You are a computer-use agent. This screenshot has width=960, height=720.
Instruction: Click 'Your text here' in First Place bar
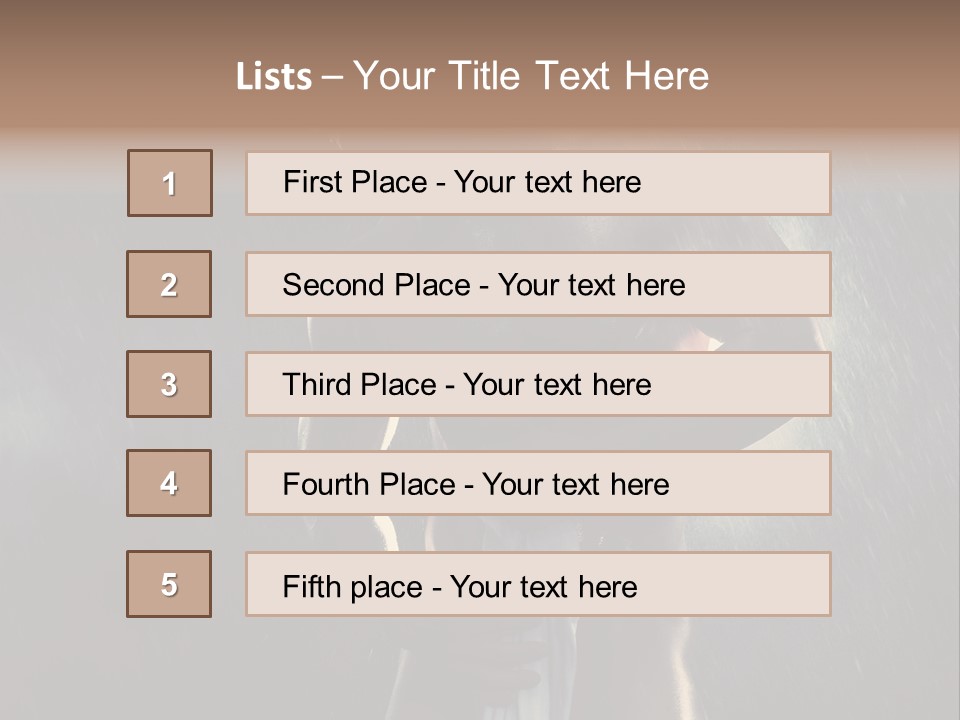tap(547, 182)
